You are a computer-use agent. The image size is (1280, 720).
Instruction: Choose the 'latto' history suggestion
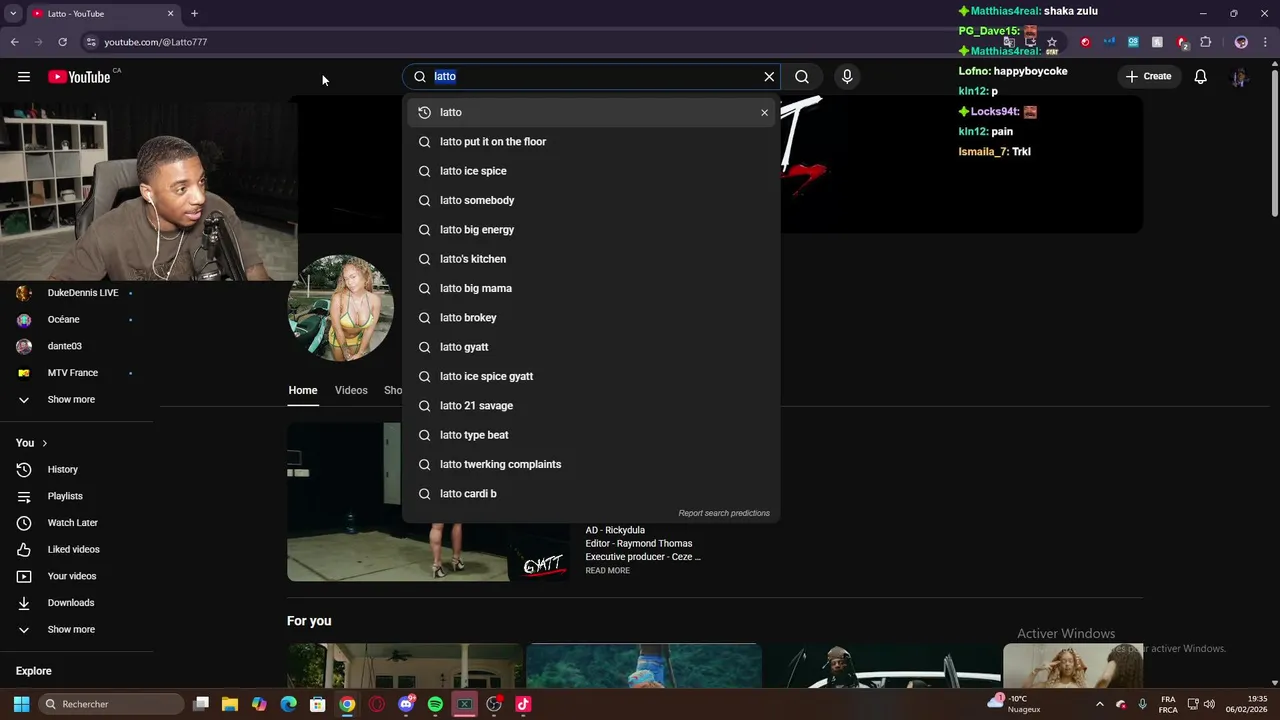591,113
